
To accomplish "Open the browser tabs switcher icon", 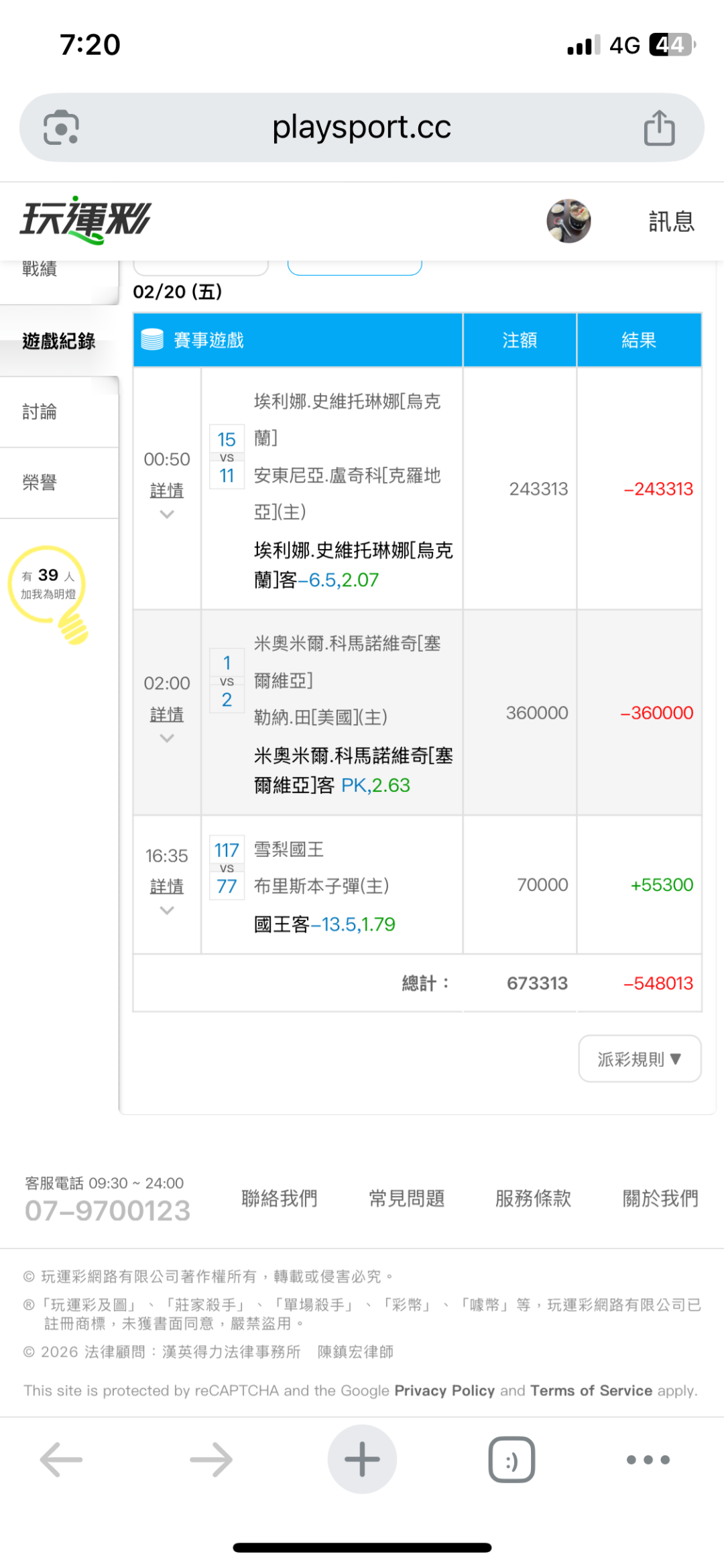I will coord(511,1459).
